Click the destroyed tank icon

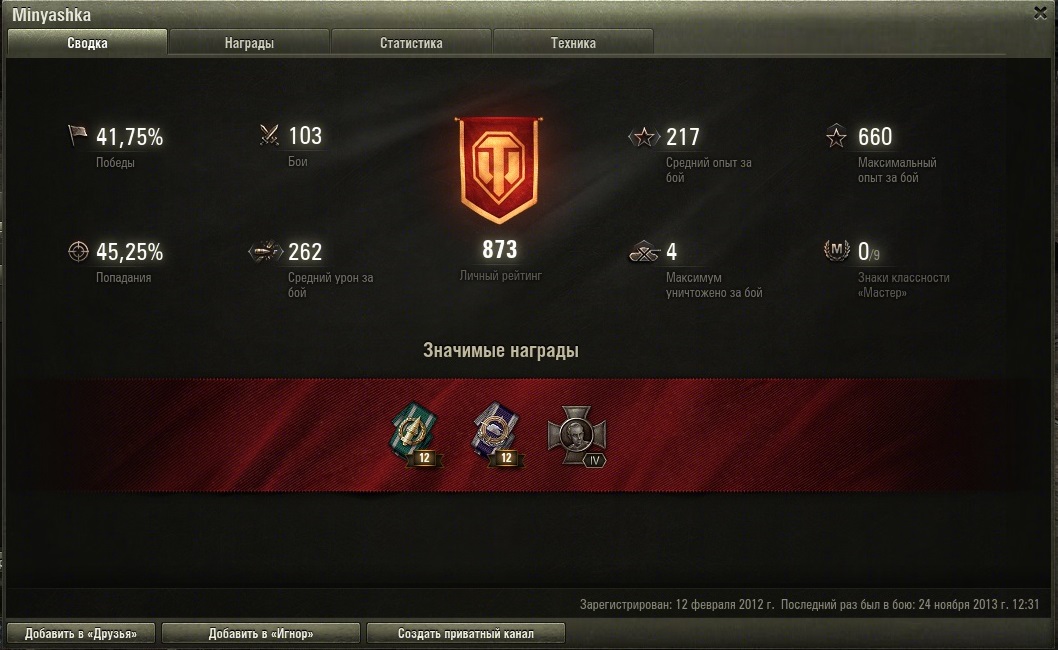(644, 252)
